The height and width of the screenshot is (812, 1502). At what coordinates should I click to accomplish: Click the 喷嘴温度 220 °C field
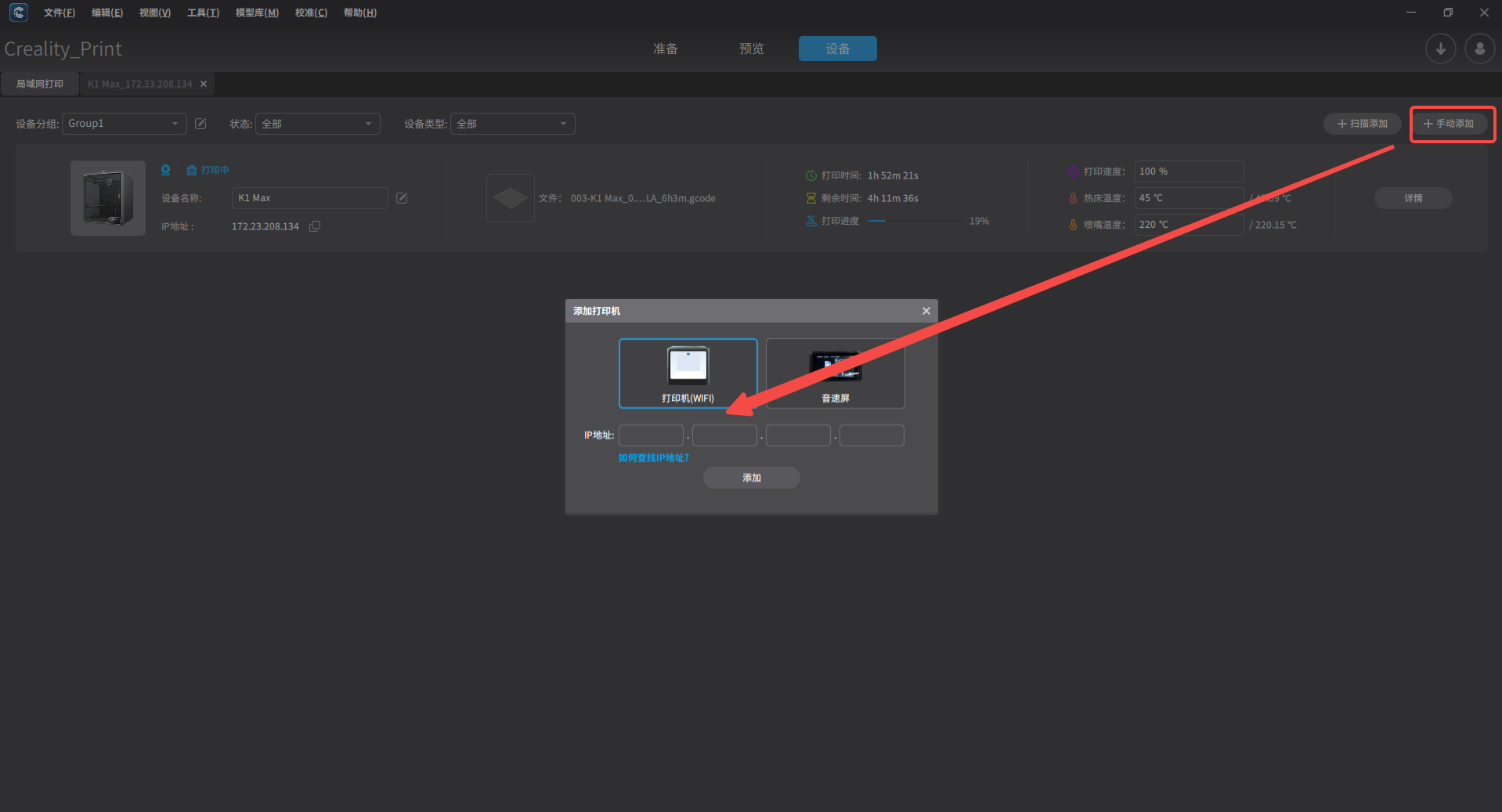click(1190, 225)
